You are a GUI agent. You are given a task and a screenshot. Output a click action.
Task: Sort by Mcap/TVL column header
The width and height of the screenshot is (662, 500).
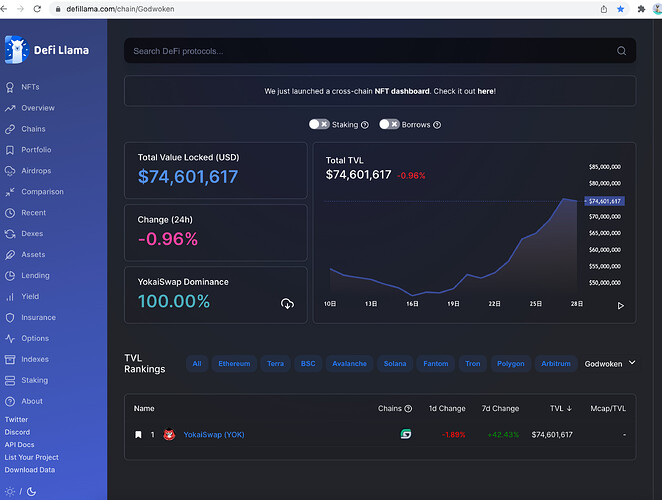click(608, 409)
